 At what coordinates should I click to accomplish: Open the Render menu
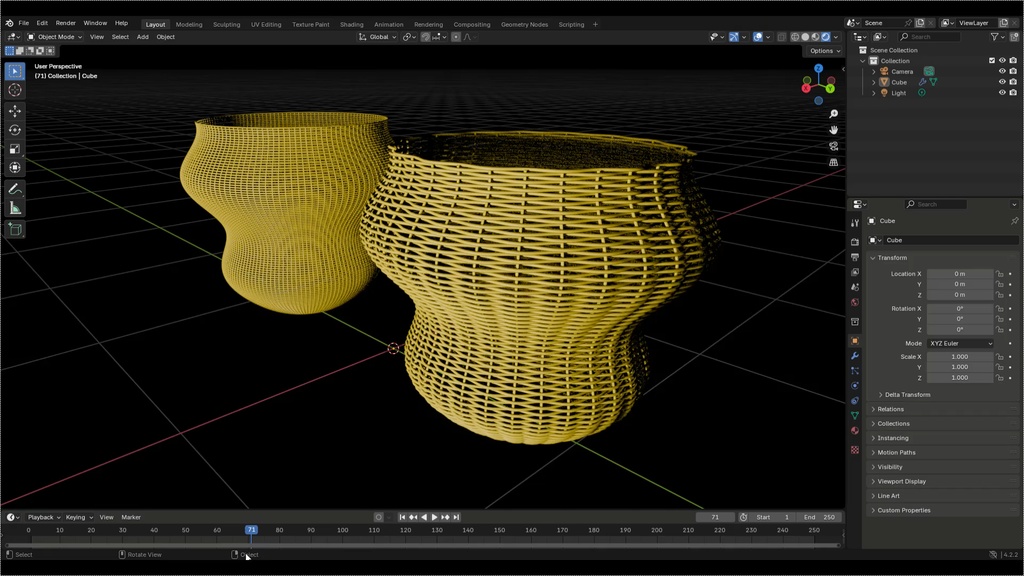(x=65, y=24)
